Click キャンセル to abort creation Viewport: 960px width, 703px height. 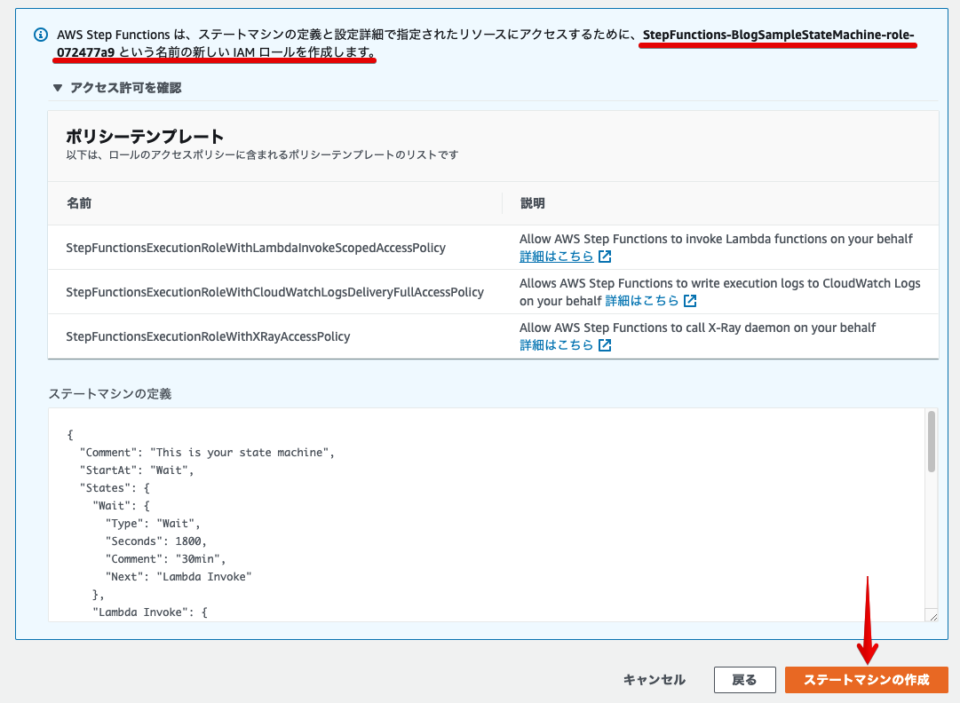pos(654,679)
